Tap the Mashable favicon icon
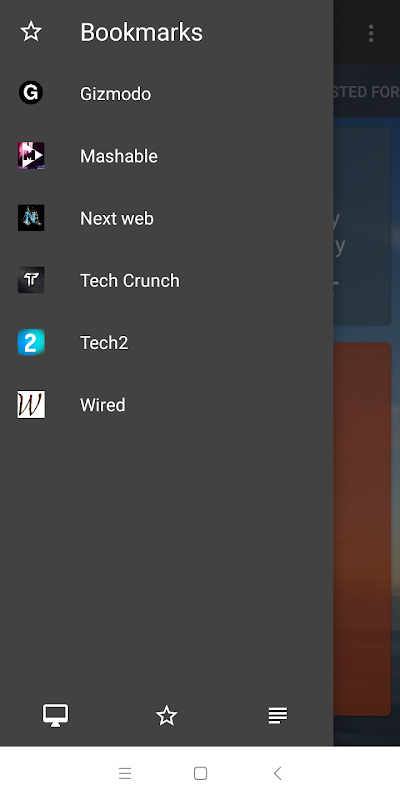 [x=31, y=156]
